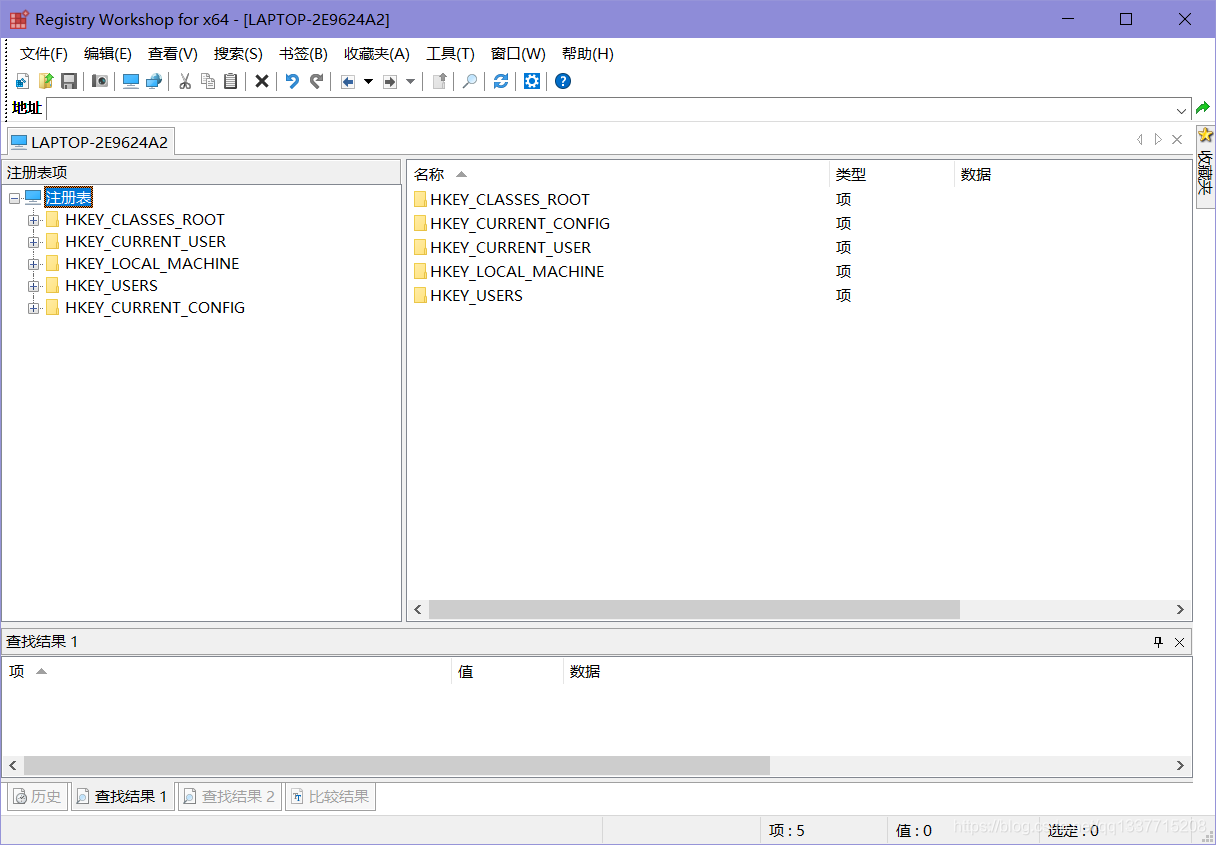The height and width of the screenshot is (845, 1216).
Task: Click the clipboard paste icon
Action: tap(231, 81)
